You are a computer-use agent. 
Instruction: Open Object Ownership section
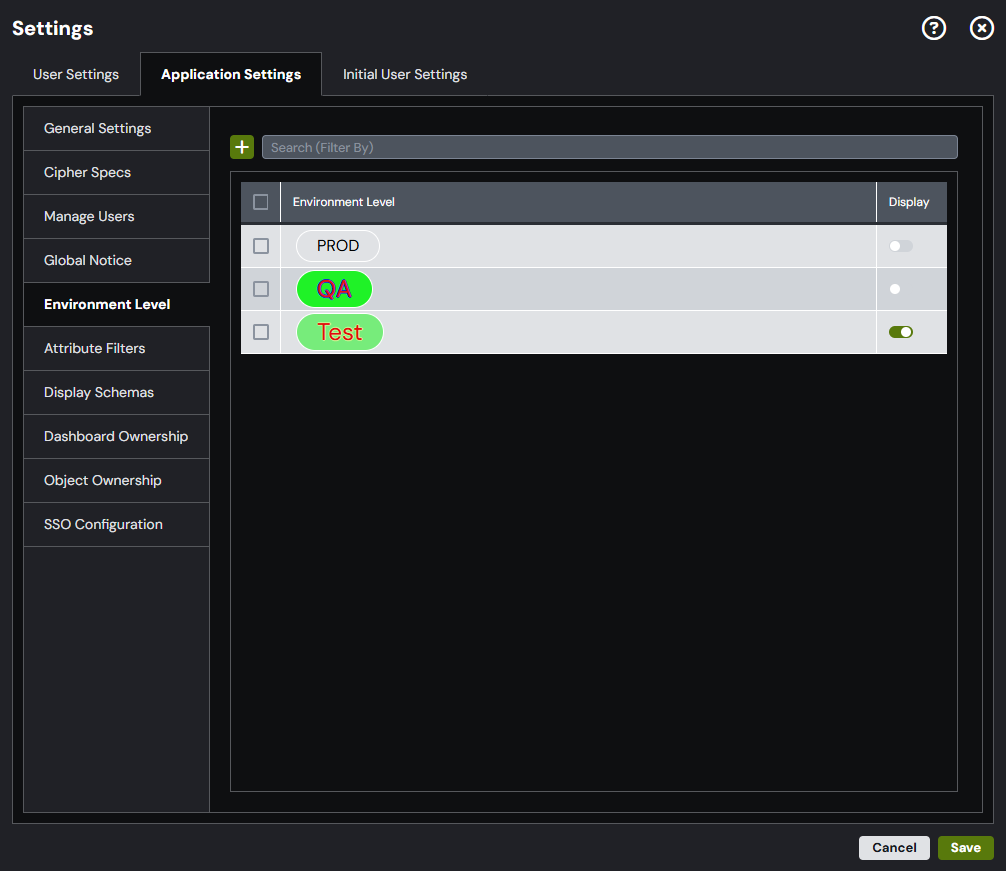click(117, 480)
